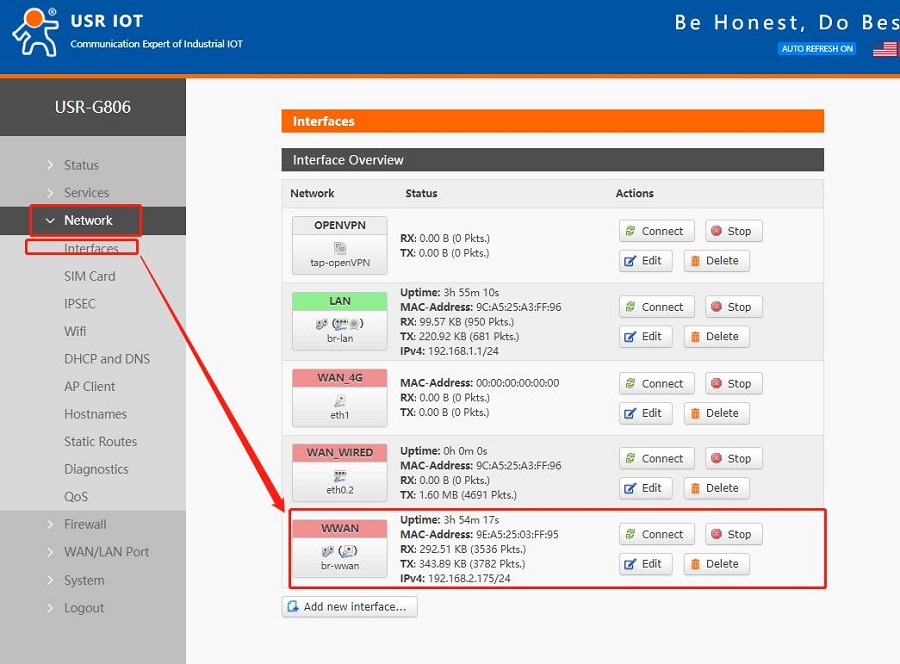Screen dimensions: 900x664
Task: Delete the WAN_4G interface
Action: 716,413
